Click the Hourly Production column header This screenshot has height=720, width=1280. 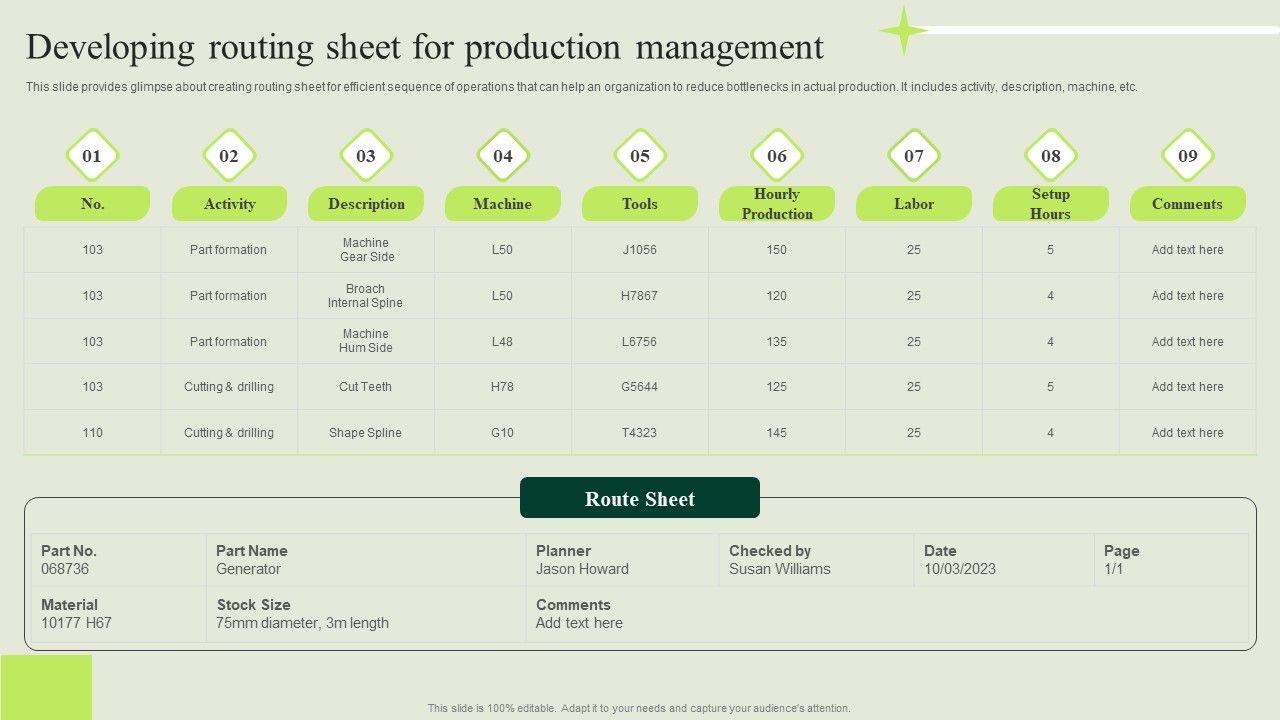pyautogui.click(x=777, y=204)
